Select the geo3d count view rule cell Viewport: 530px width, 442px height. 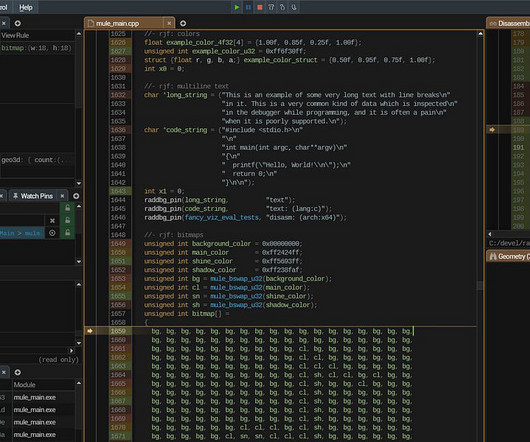coord(37,160)
